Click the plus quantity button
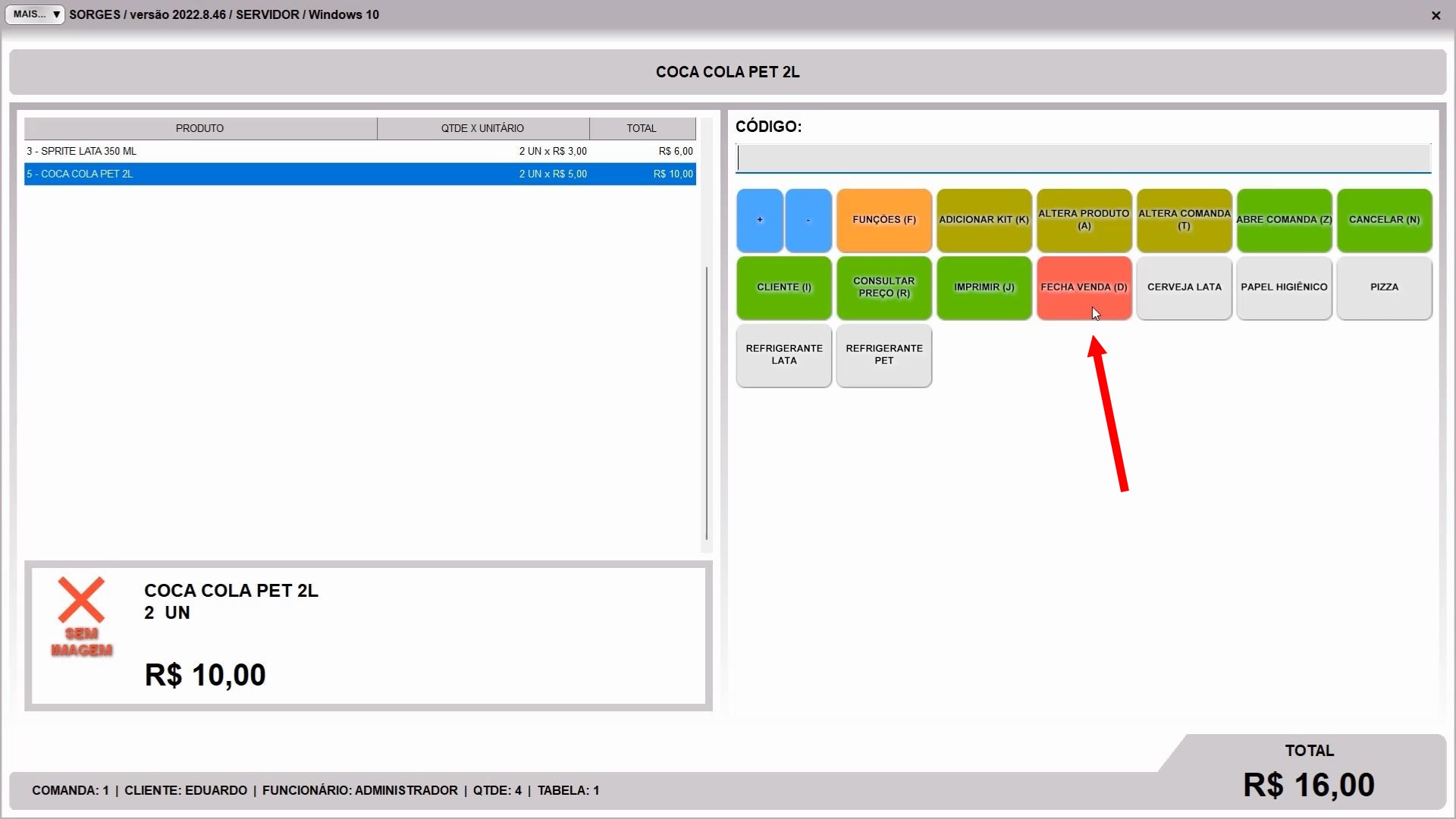 759,220
